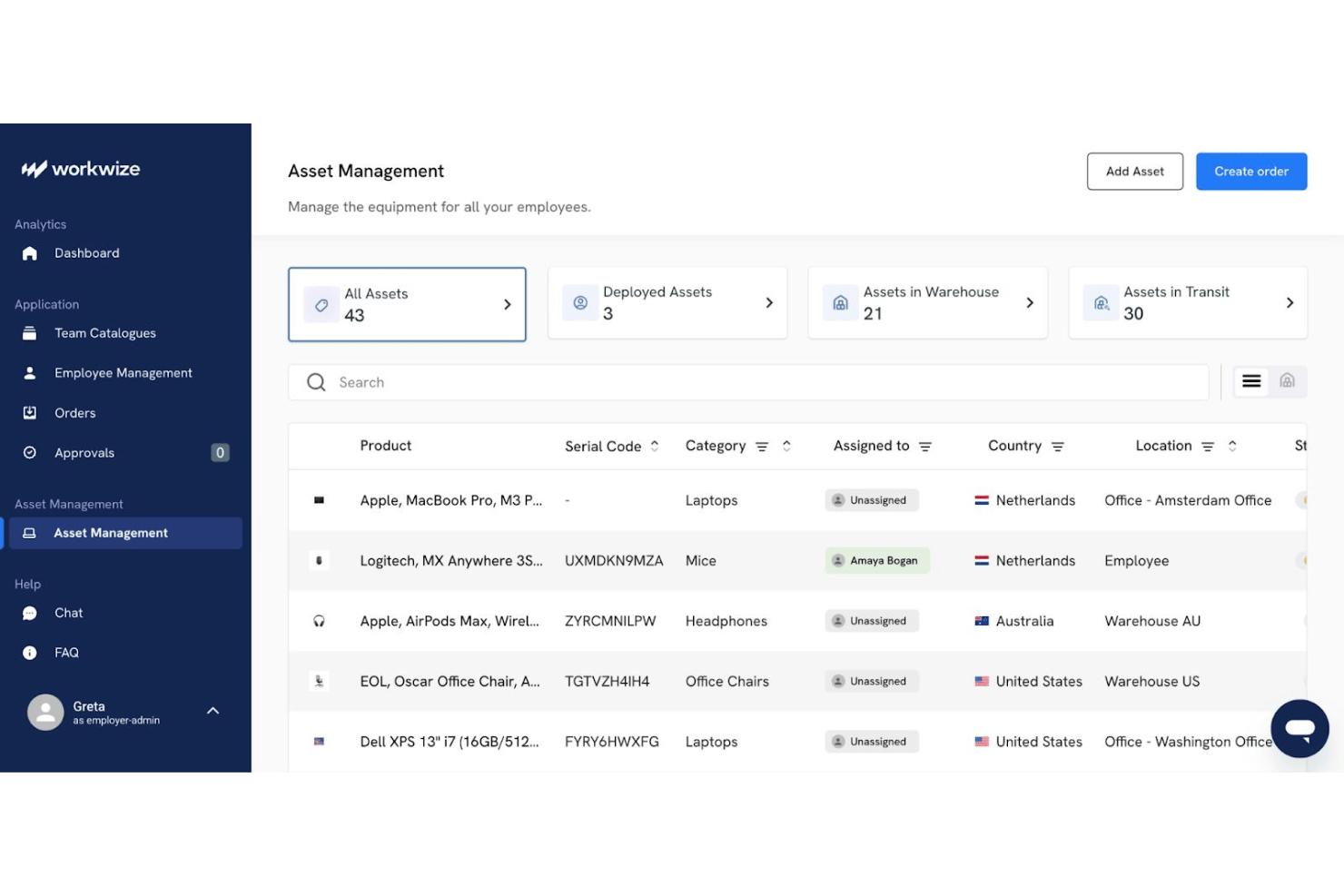Switch to list view icon

point(1251,381)
